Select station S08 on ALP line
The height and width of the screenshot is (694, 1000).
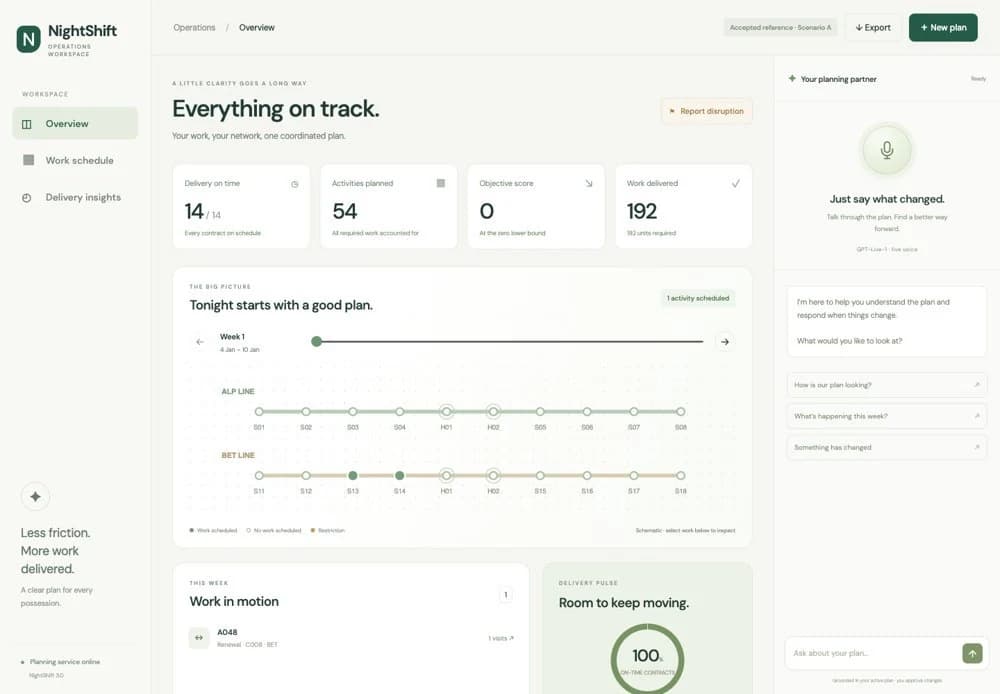pyautogui.click(x=680, y=411)
